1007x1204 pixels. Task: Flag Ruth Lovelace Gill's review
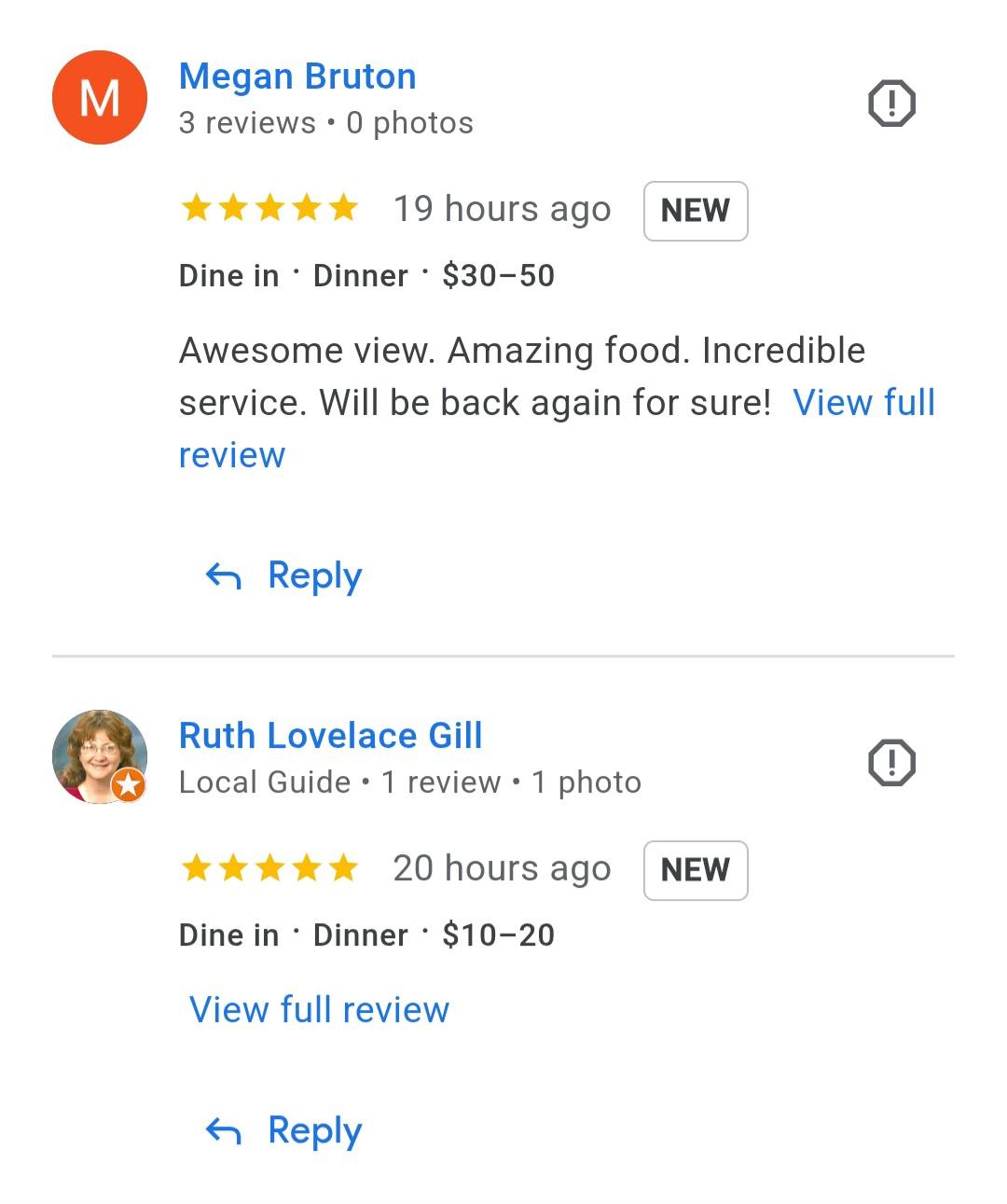point(891,763)
